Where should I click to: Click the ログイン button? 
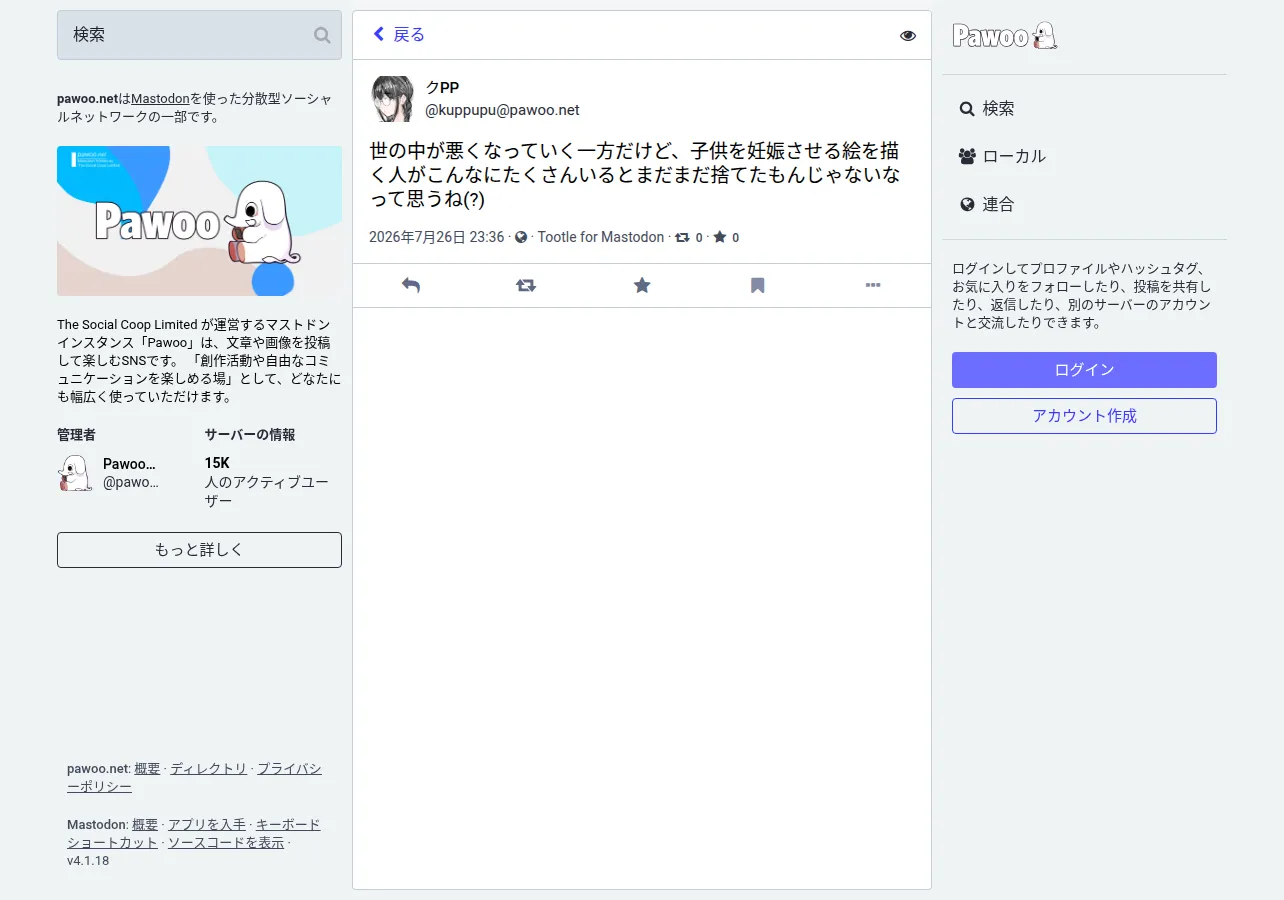[1084, 370]
